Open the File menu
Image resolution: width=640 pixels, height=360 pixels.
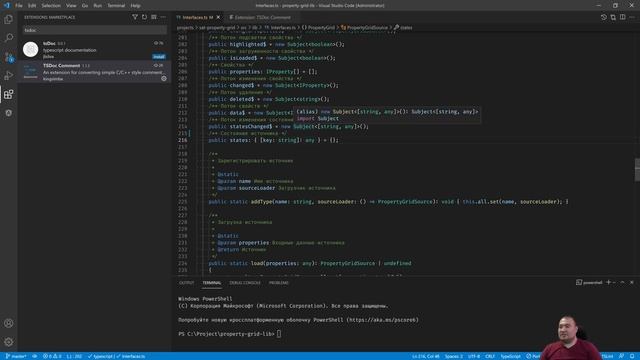click(19, 6)
